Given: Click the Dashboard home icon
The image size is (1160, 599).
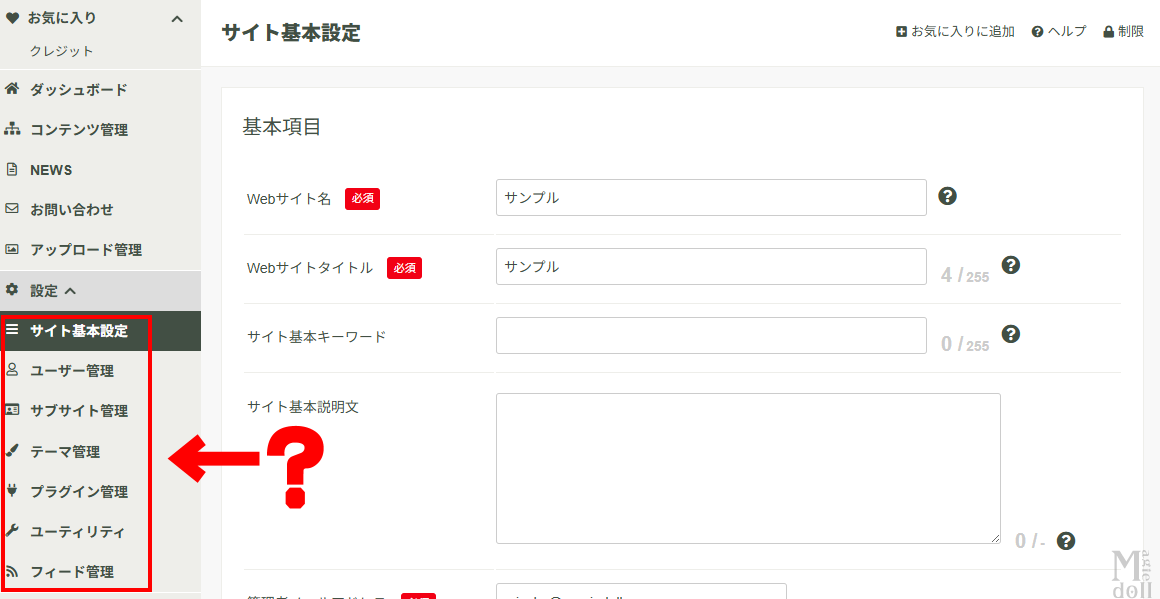Looking at the screenshot, I should (x=12, y=89).
